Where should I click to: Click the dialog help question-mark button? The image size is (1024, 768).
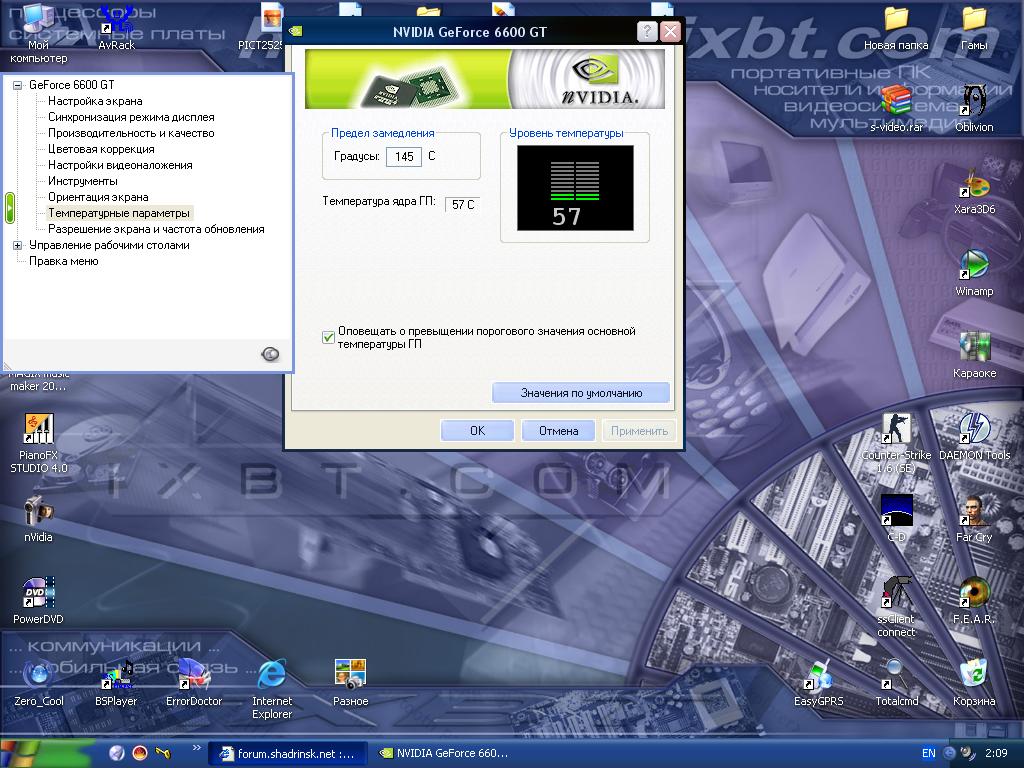(x=647, y=31)
